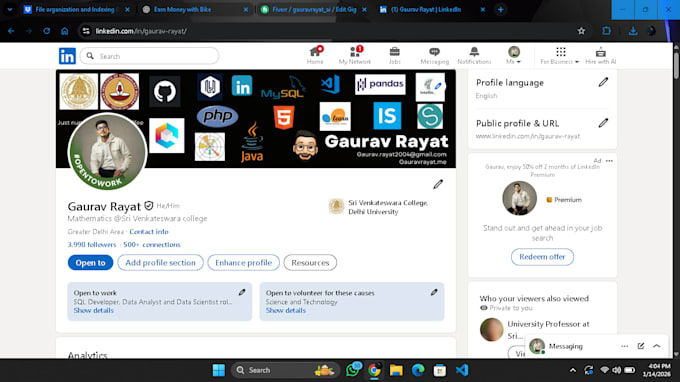The width and height of the screenshot is (680, 382).
Task: Open the profile photo thumbnail
Action: (x=107, y=152)
